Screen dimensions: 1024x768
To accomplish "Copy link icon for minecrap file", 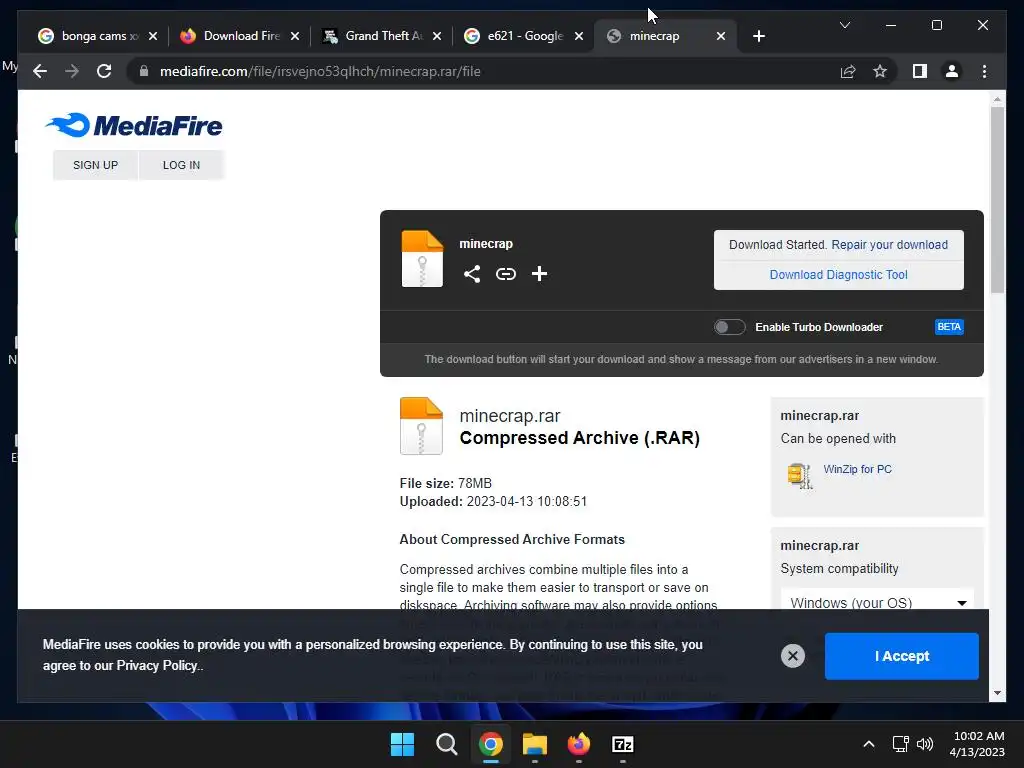I will click(x=505, y=274).
